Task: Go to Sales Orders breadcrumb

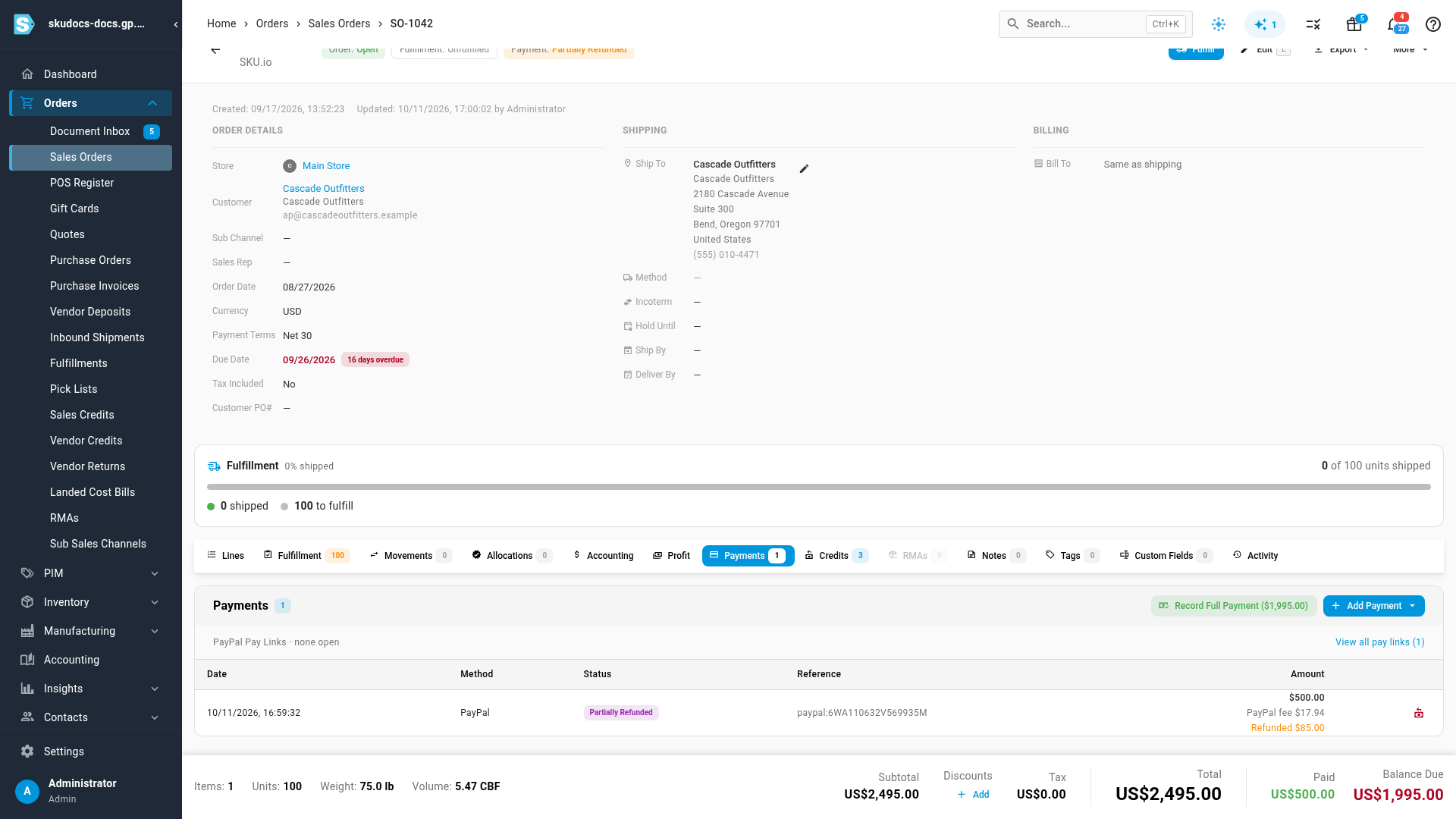Action: (339, 24)
